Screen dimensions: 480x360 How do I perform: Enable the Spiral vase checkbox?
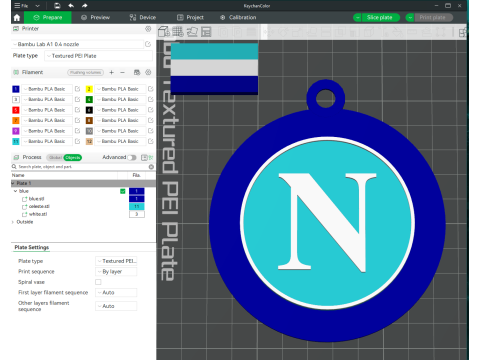coord(98,282)
